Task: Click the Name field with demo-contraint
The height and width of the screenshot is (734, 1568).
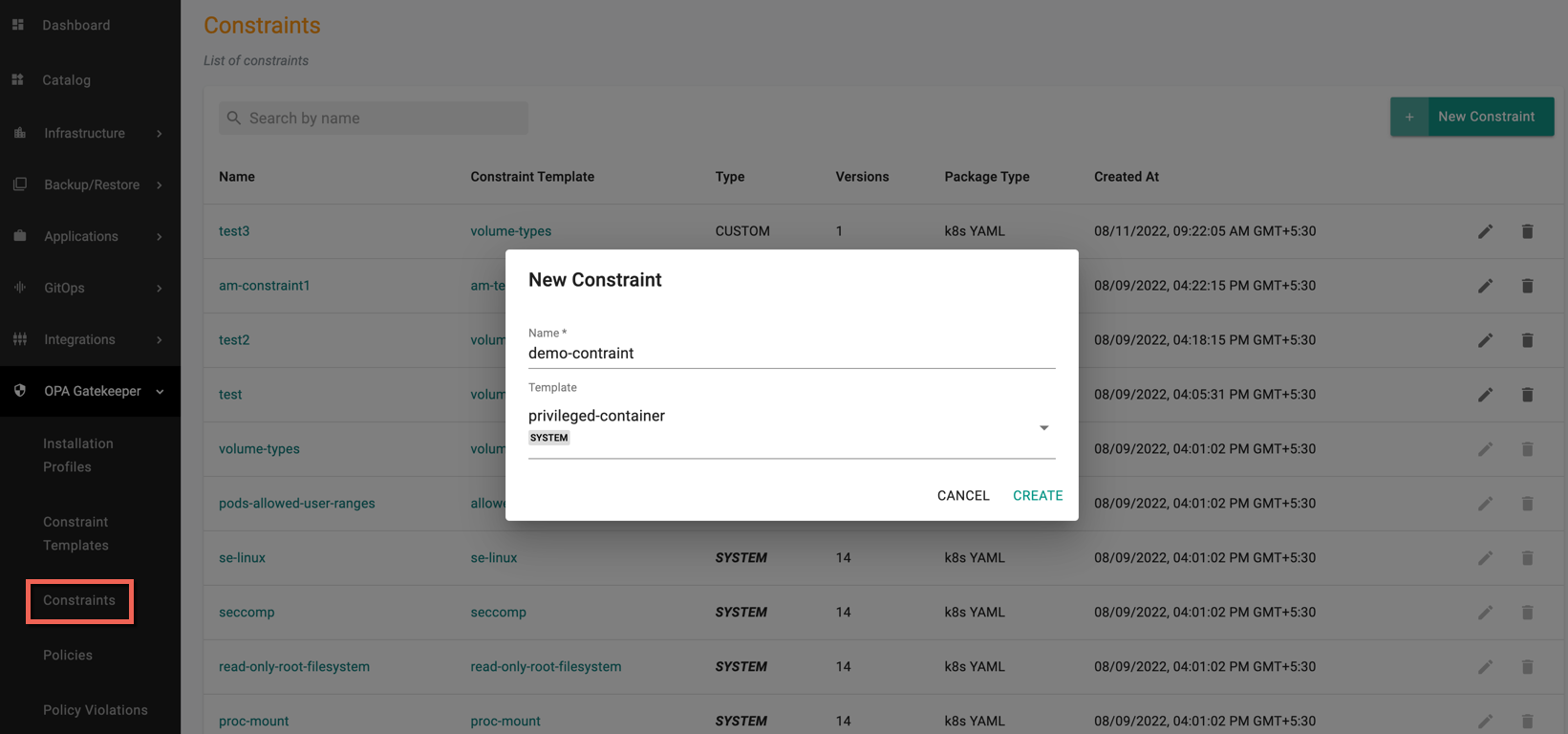Action: pyautogui.click(x=791, y=354)
